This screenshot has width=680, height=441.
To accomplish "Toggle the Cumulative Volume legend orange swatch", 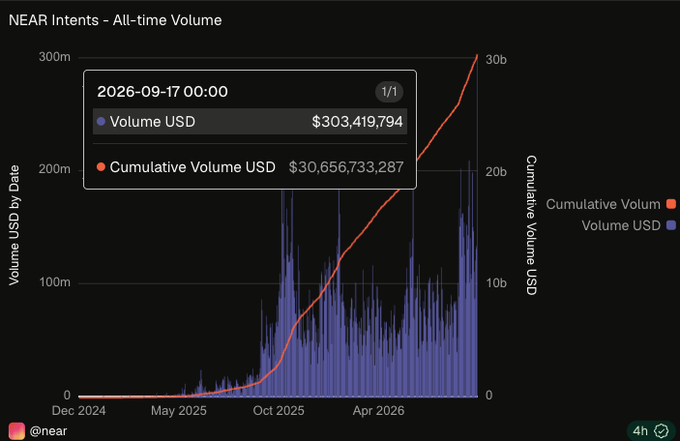I will 671,204.
